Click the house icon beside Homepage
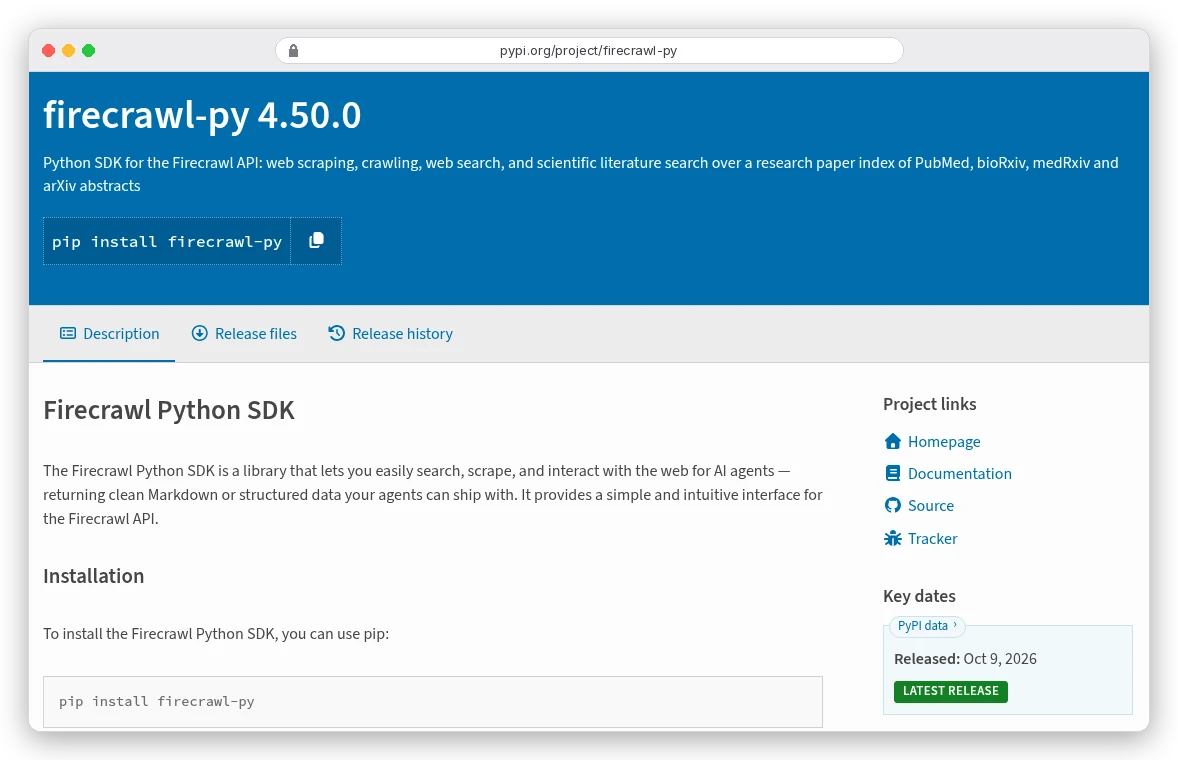The width and height of the screenshot is (1178, 760). pyautogui.click(x=893, y=442)
